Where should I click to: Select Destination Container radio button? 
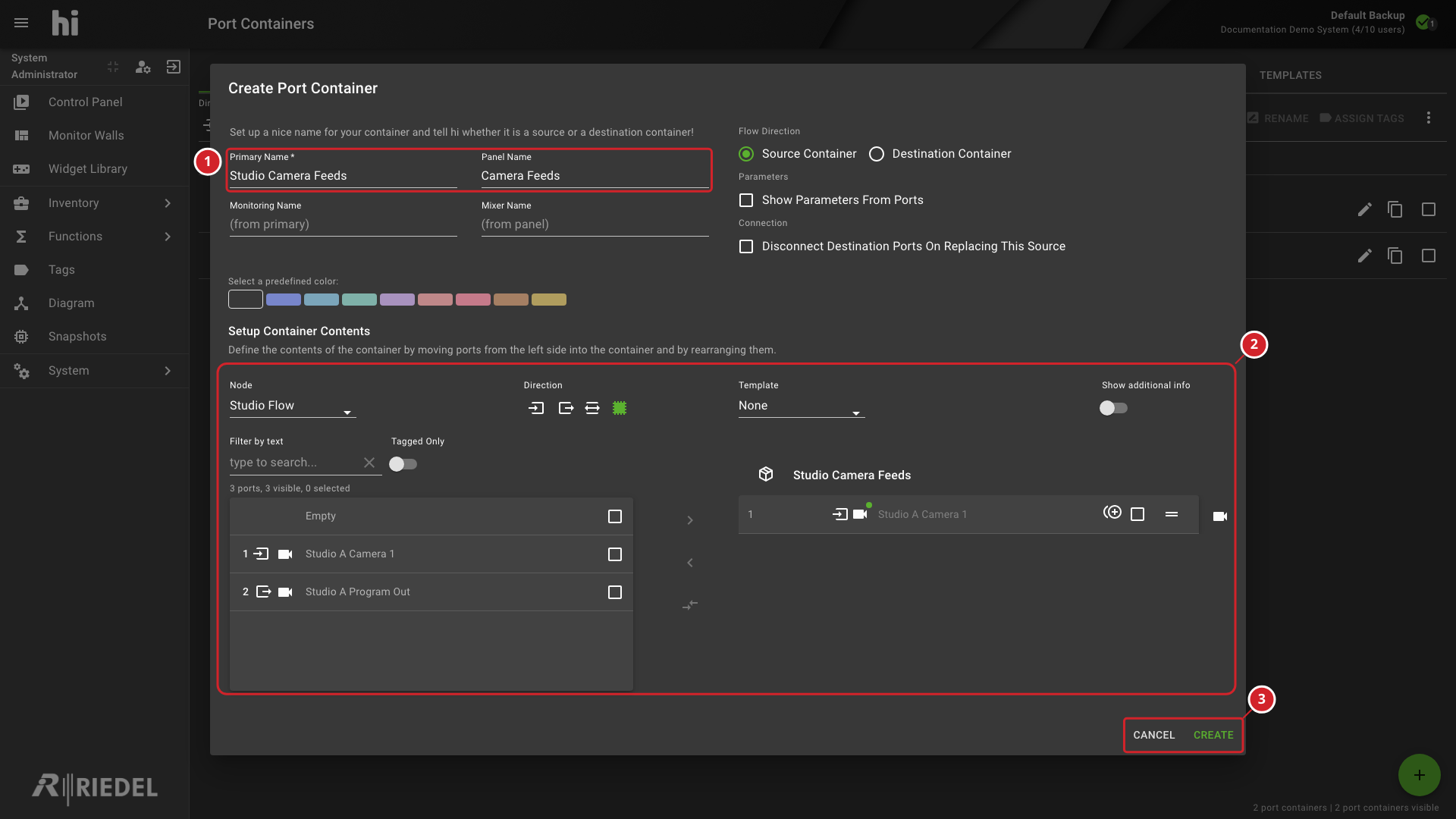(877, 154)
